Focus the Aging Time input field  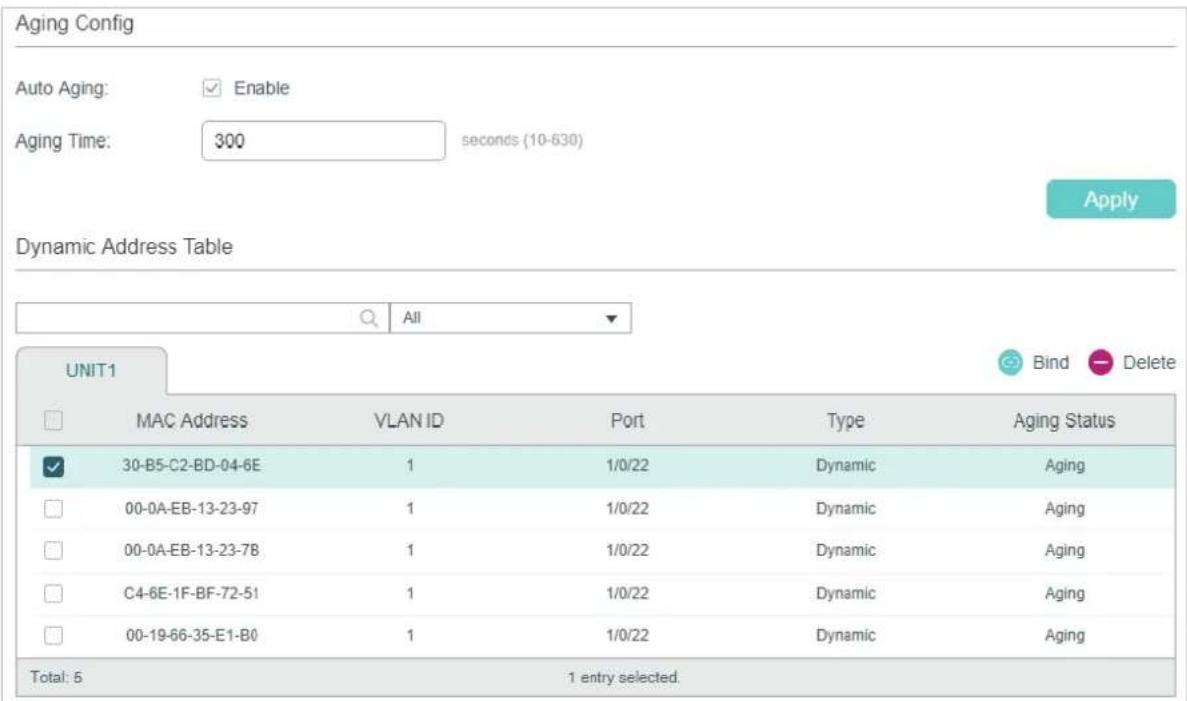point(323,141)
